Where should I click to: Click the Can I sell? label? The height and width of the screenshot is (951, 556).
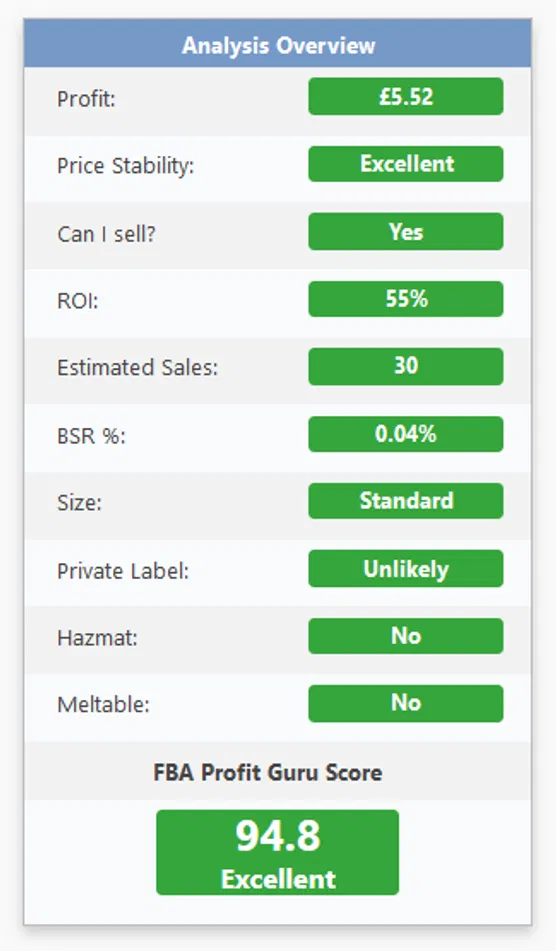click(x=106, y=234)
